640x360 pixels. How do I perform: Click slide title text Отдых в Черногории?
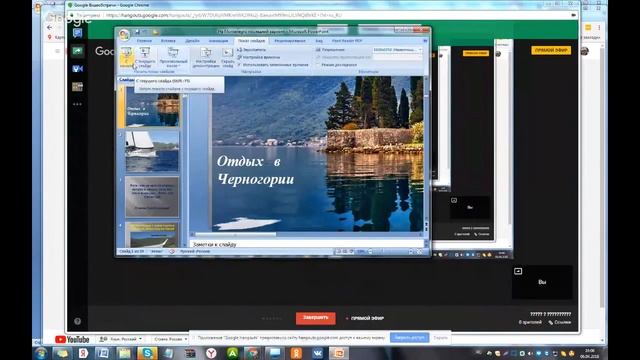pyautogui.click(x=255, y=170)
